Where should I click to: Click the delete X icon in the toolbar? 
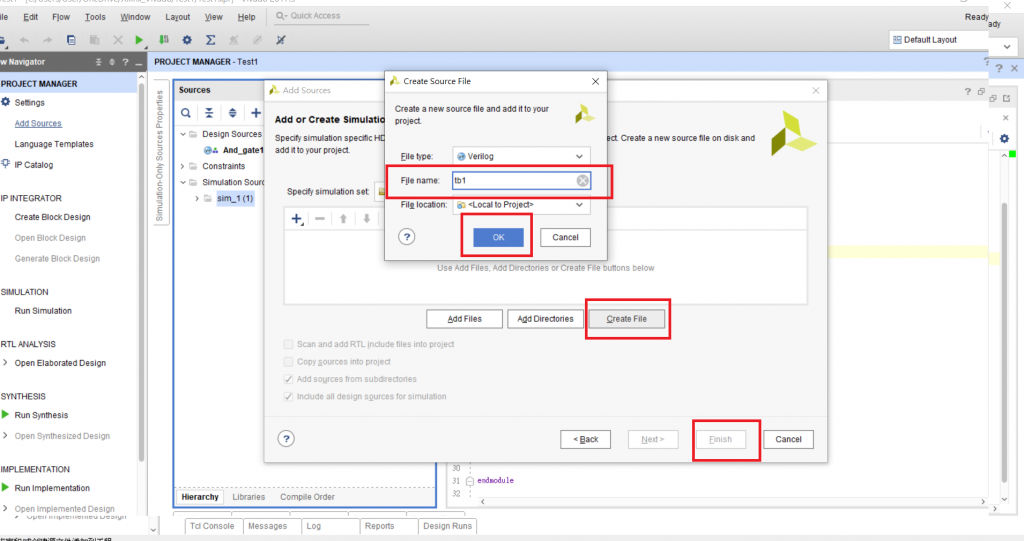118,40
